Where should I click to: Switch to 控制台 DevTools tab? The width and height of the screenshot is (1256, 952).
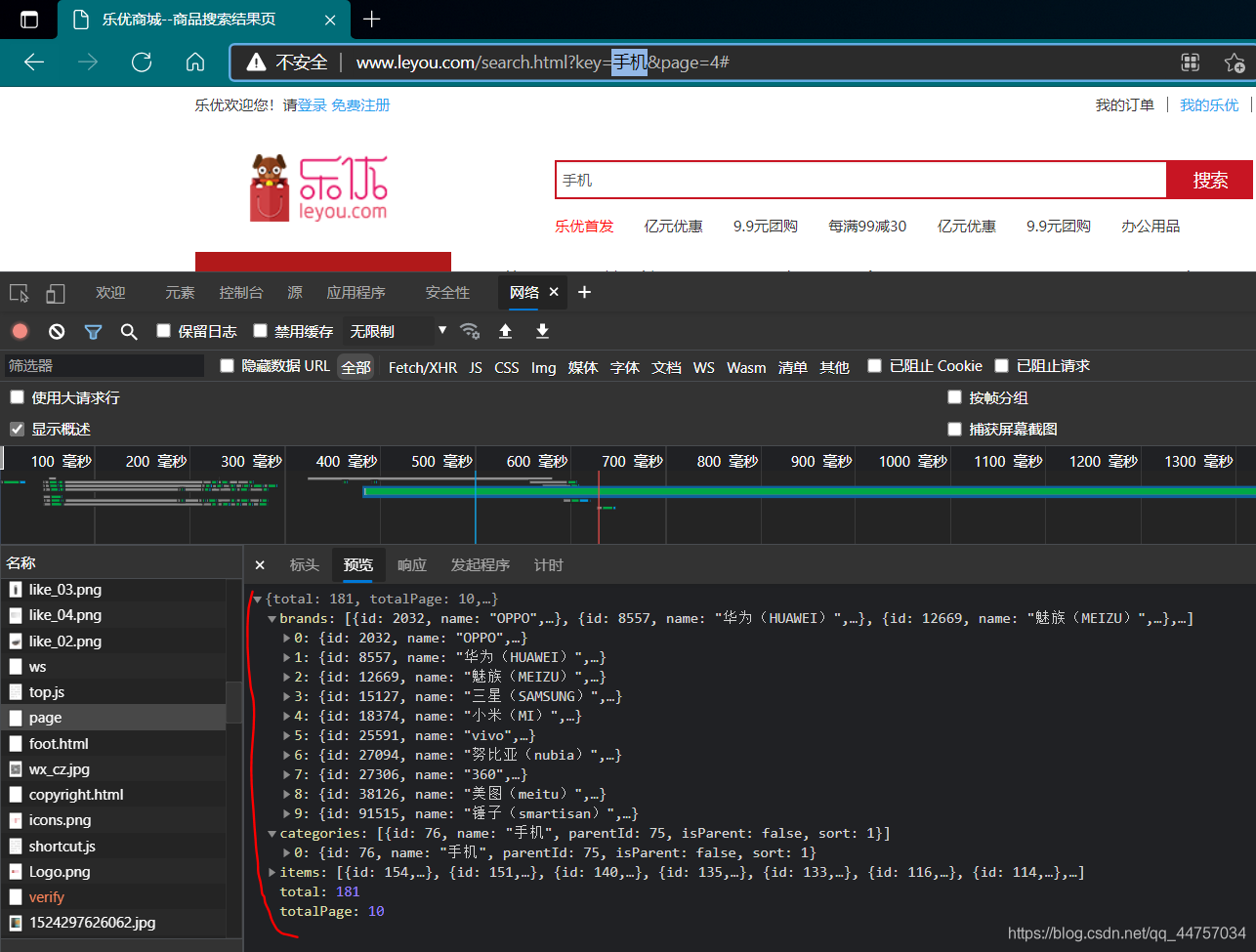(x=241, y=292)
